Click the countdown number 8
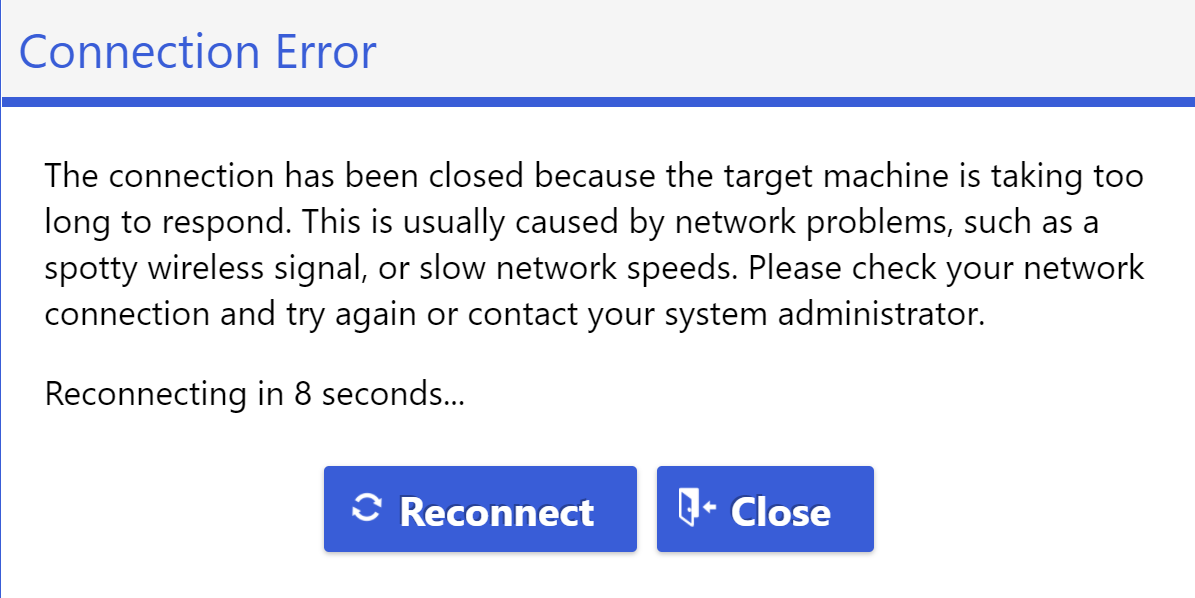 click(x=303, y=394)
